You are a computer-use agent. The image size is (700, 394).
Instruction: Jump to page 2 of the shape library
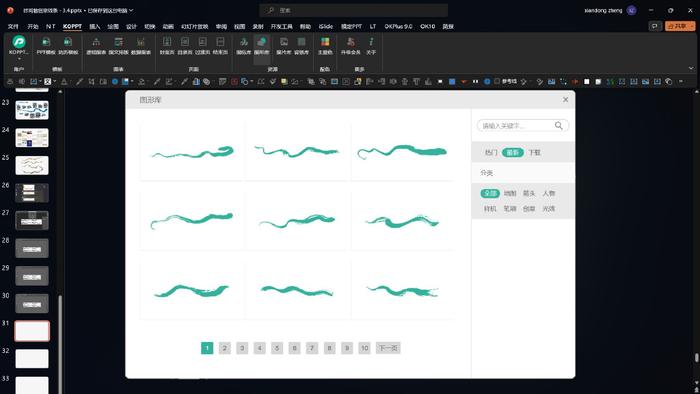[225, 348]
